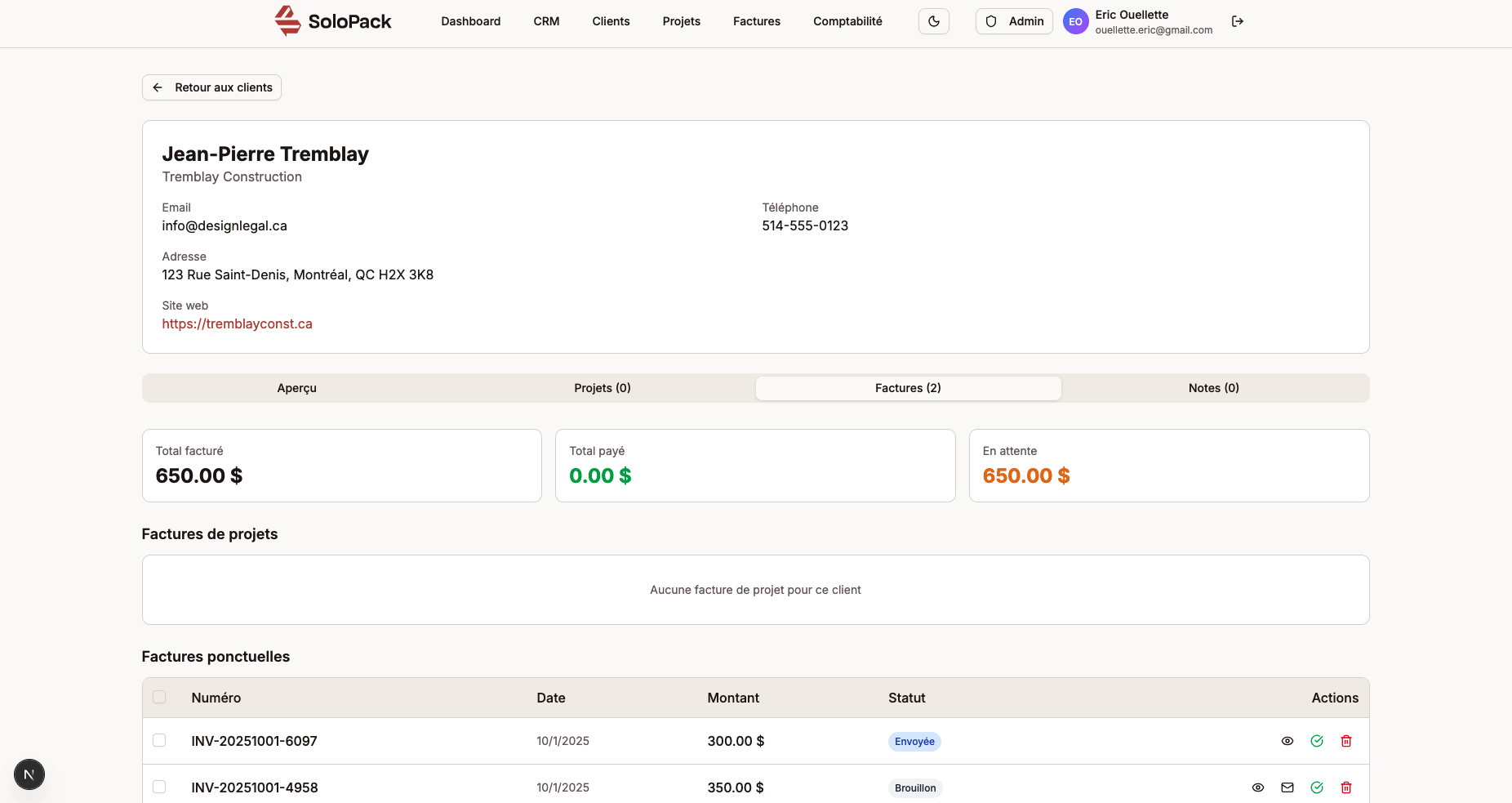Click the Envoyée status badge

pyautogui.click(x=914, y=741)
